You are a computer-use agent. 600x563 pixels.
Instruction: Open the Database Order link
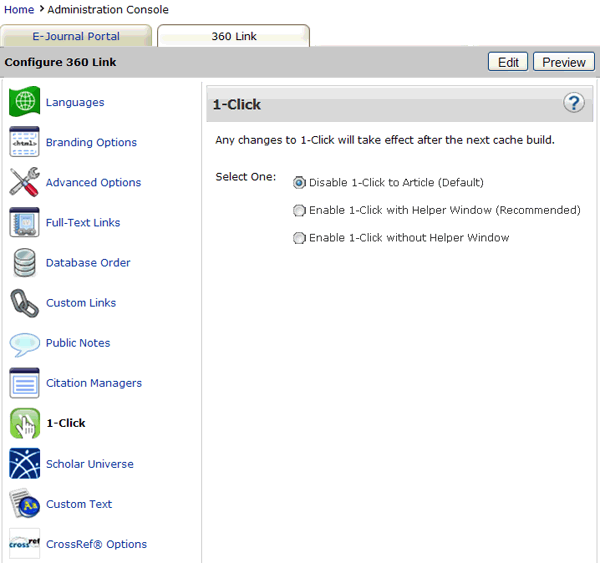coord(88,263)
